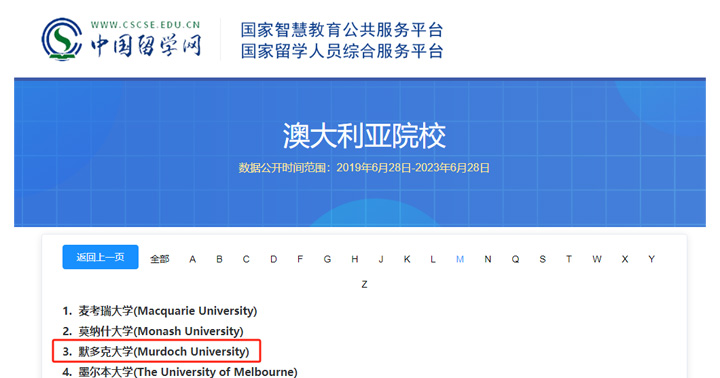This screenshot has height=378, width=720.
Task: Click 国家留学人员综合服务平台 header text
Action: pos(342,51)
